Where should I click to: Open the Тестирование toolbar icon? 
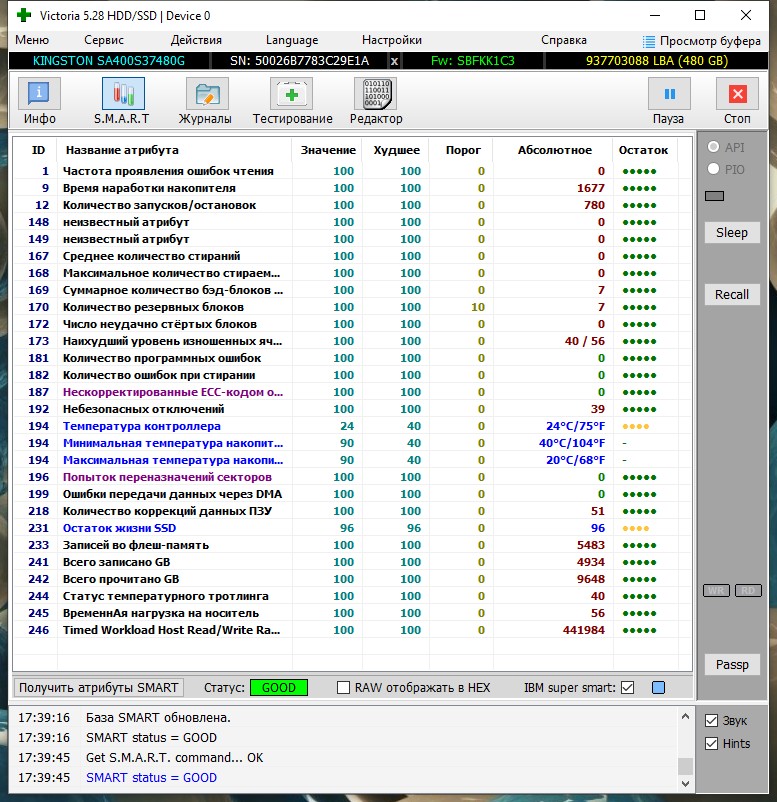[291, 94]
